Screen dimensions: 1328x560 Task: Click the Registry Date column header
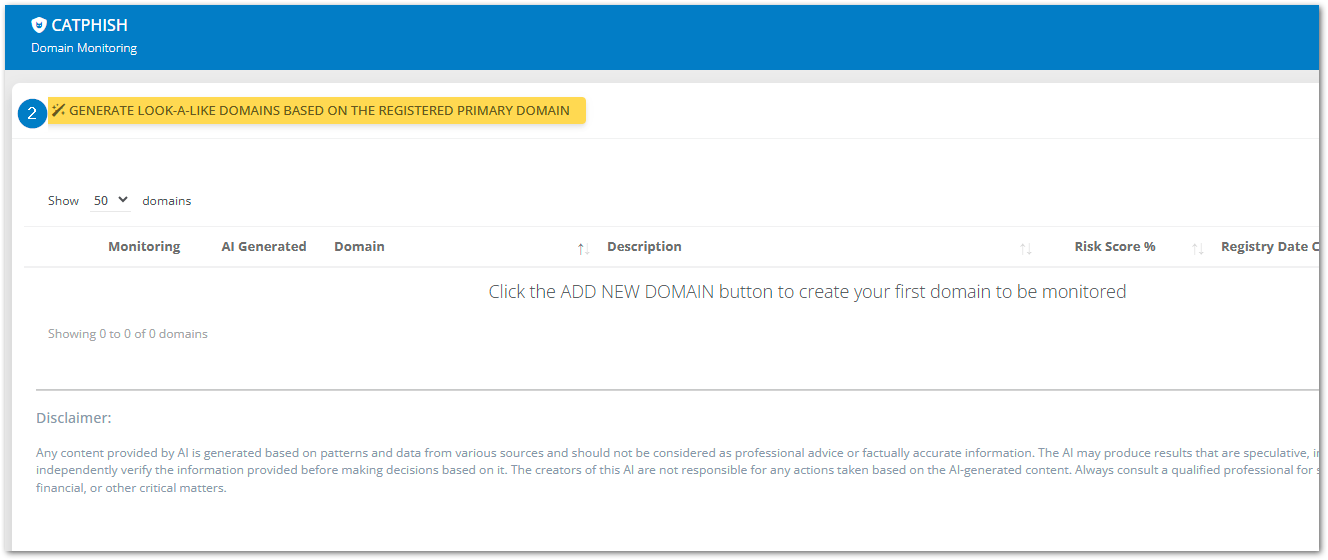coord(1270,247)
